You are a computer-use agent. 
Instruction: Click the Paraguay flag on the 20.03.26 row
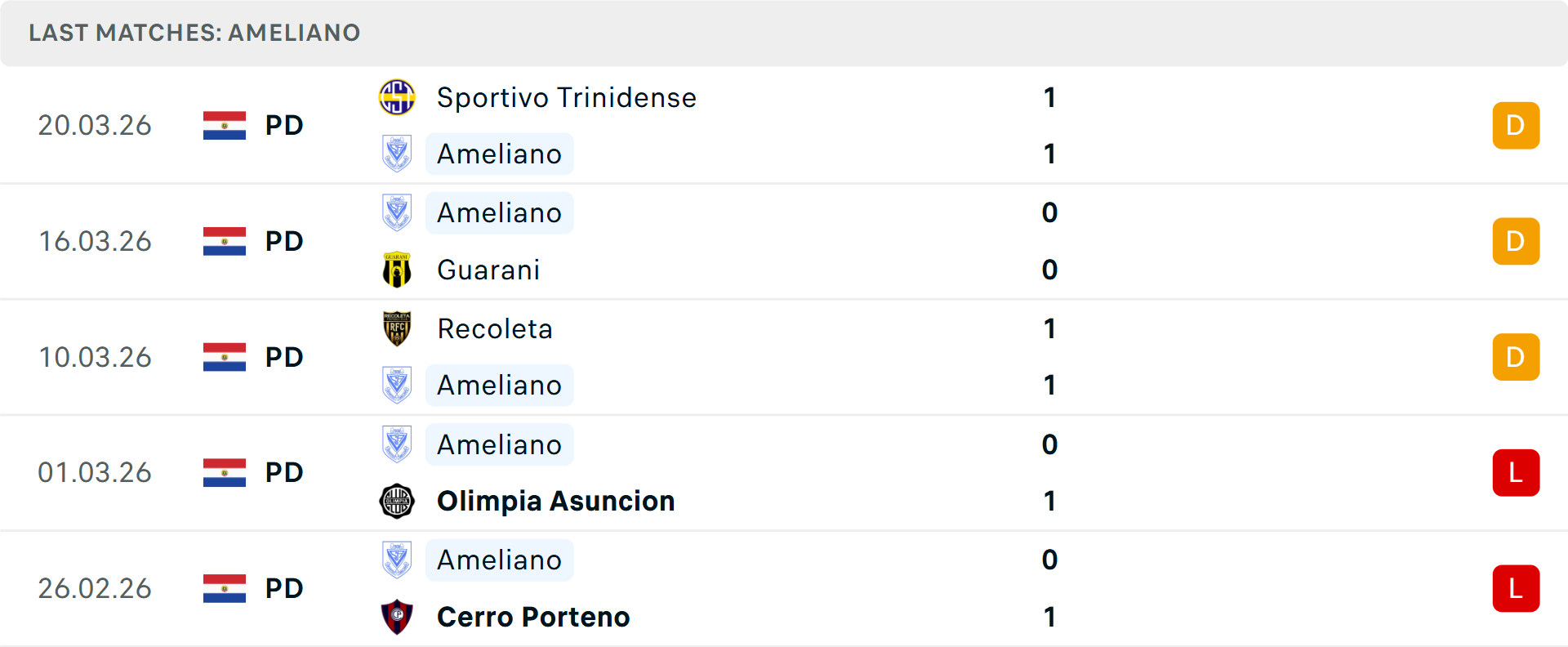click(x=224, y=125)
